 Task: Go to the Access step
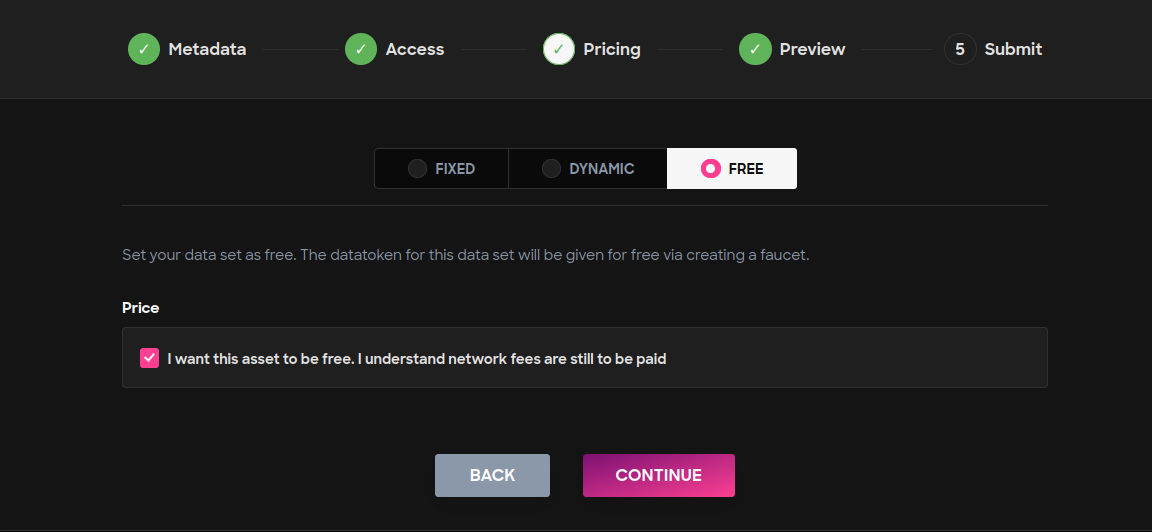(415, 49)
